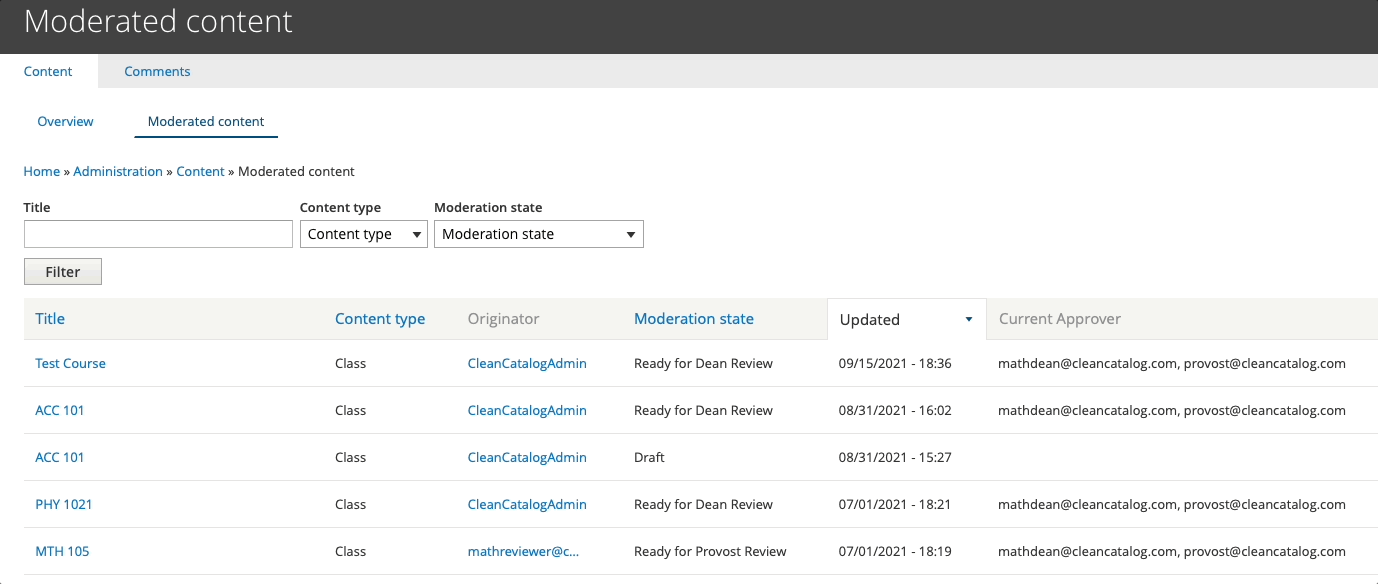The image size is (1378, 584).
Task: Select the Moderated content sub-tab
Action: [206, 121]
